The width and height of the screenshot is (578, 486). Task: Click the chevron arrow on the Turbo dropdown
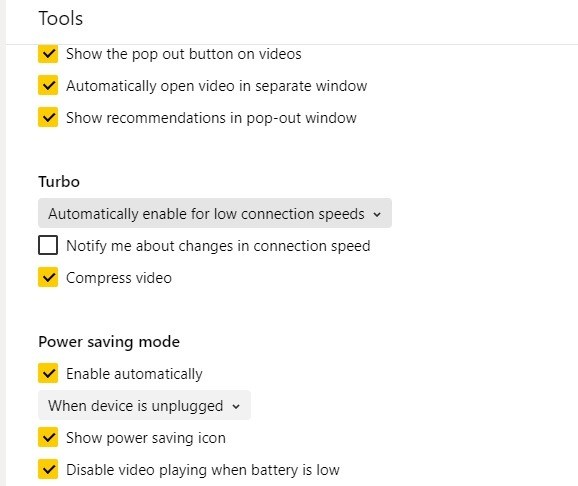pyautogui.click(x=377, y=214)
